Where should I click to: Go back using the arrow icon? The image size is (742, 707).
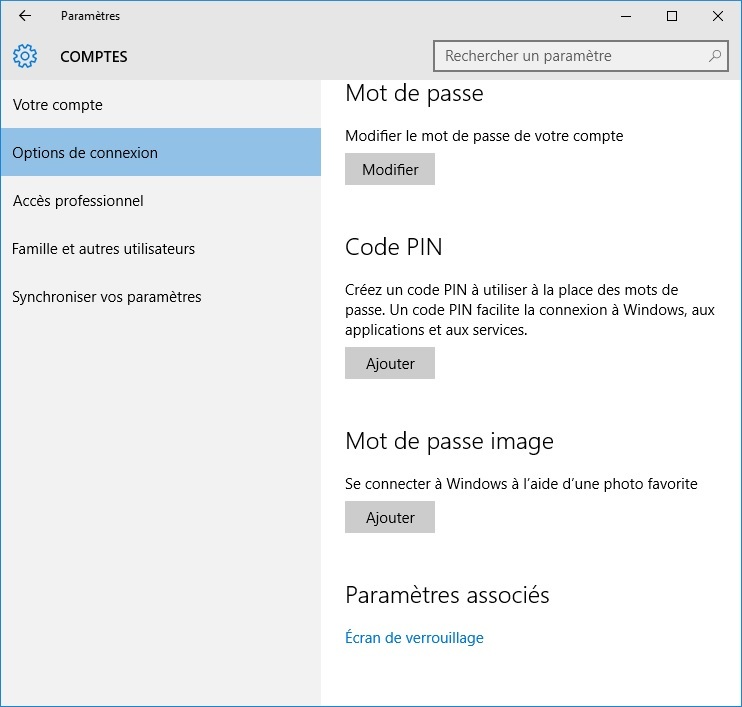point(25,16)
